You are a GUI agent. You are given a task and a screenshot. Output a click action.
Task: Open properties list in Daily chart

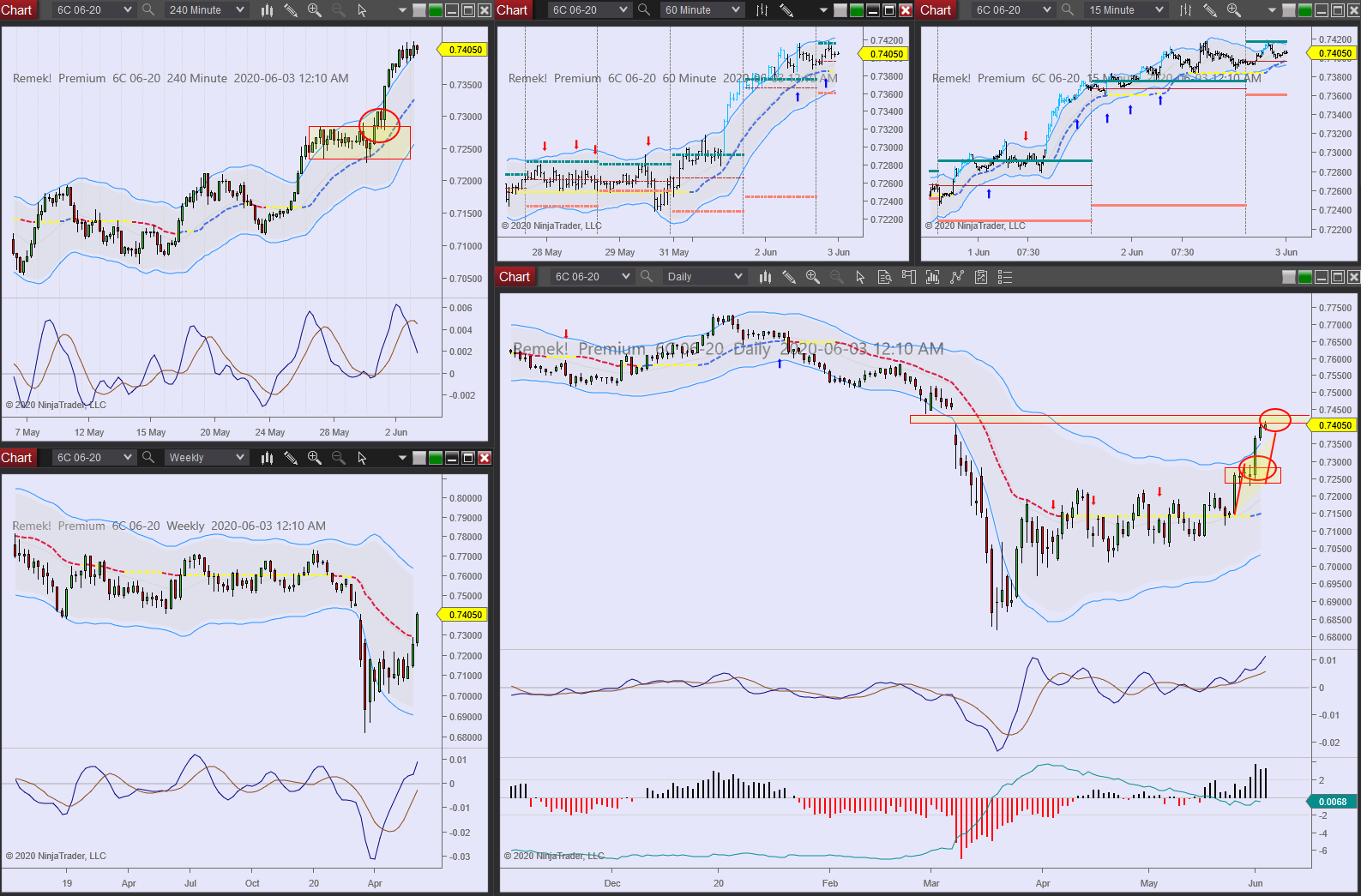tap(1005, 277)
